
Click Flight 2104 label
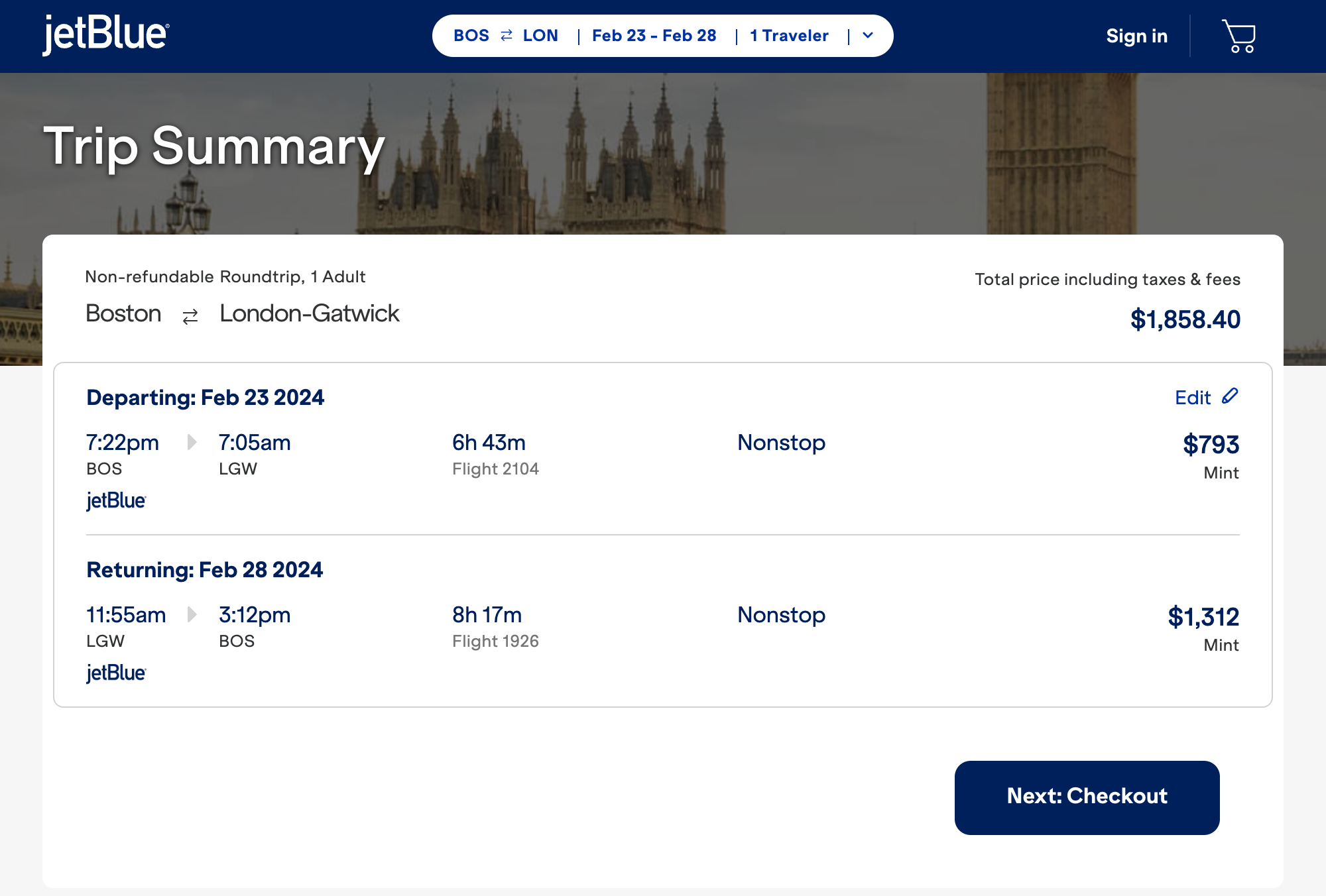pyautogui.click(x=495, y=469)
